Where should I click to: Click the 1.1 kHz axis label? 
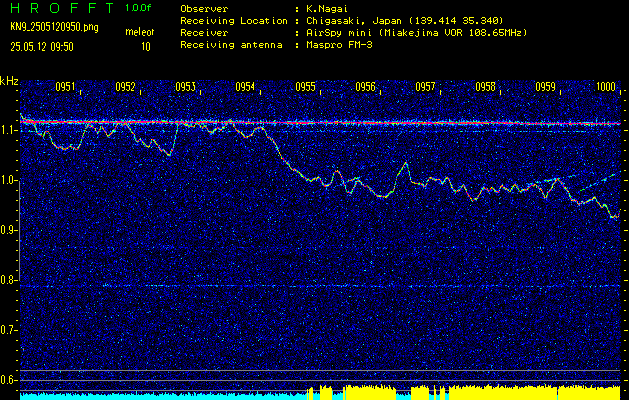pos(7,130)
